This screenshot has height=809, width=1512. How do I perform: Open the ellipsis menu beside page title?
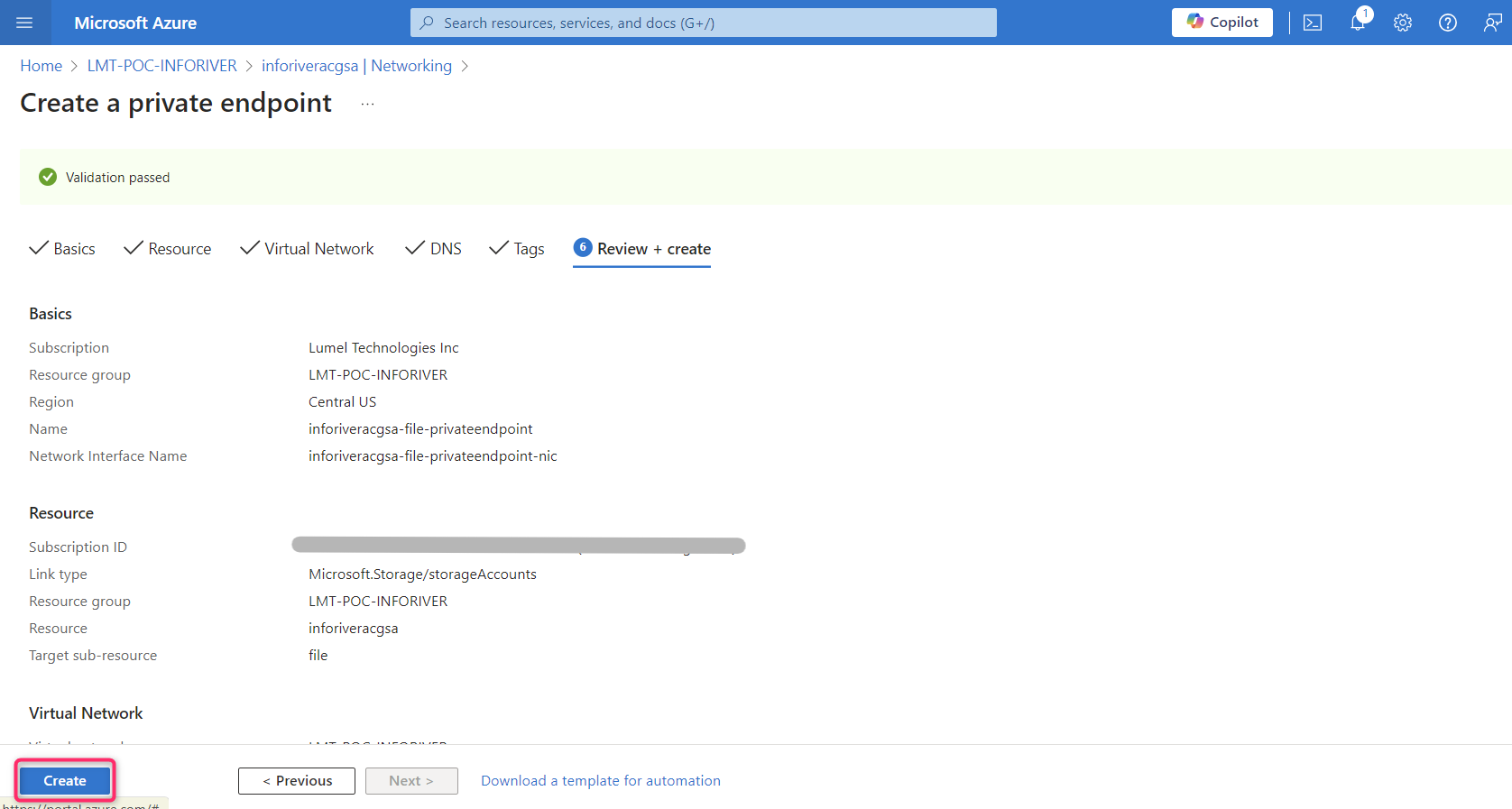367,104
